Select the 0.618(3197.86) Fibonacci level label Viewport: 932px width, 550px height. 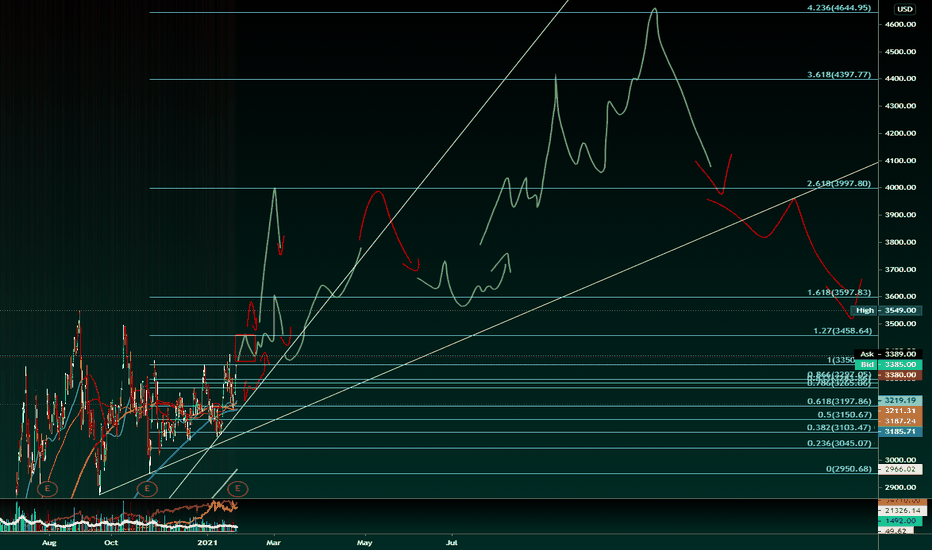(x=839, y=401)
